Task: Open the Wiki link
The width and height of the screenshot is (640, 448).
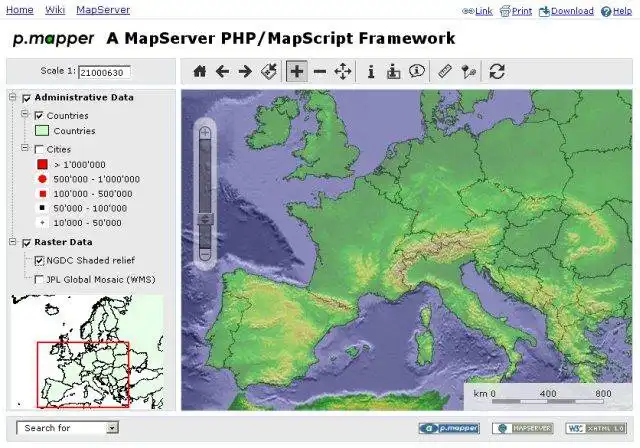Action: tap(55, 9)
